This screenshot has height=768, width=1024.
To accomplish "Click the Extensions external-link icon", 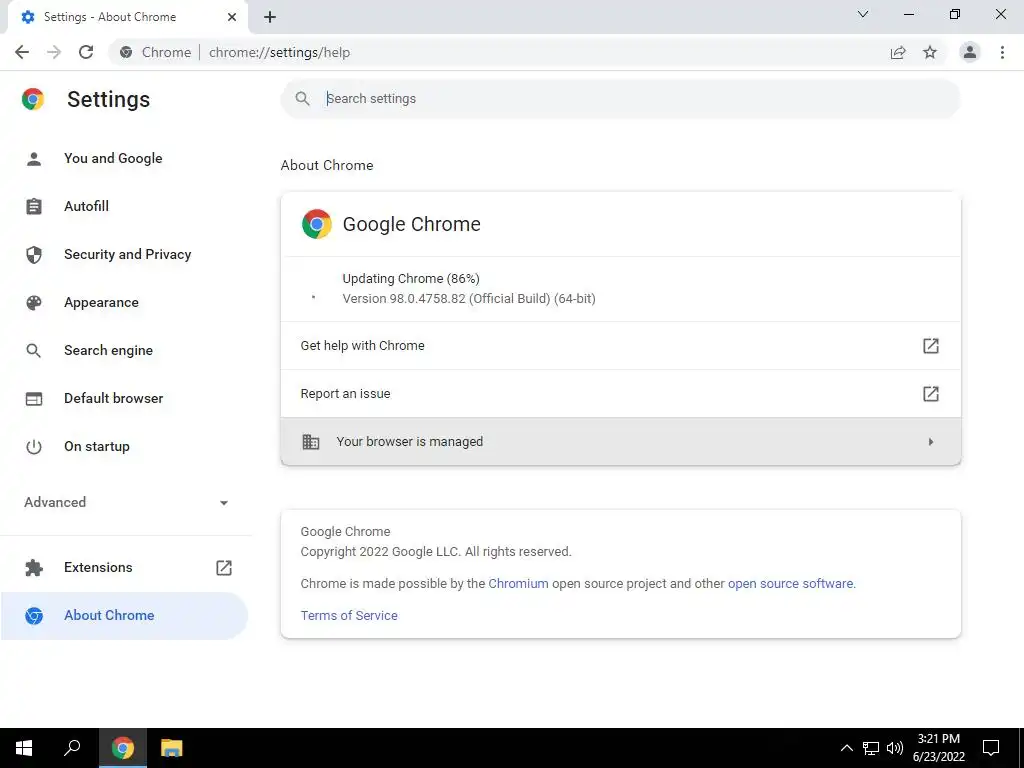I will click(224, 568).
